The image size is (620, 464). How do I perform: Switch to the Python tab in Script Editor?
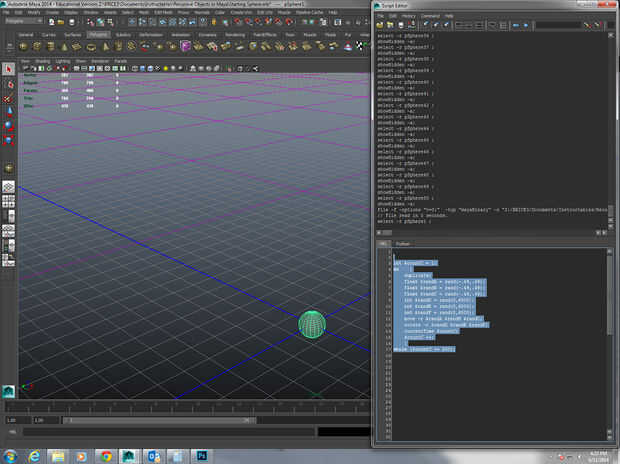(405, 242)
